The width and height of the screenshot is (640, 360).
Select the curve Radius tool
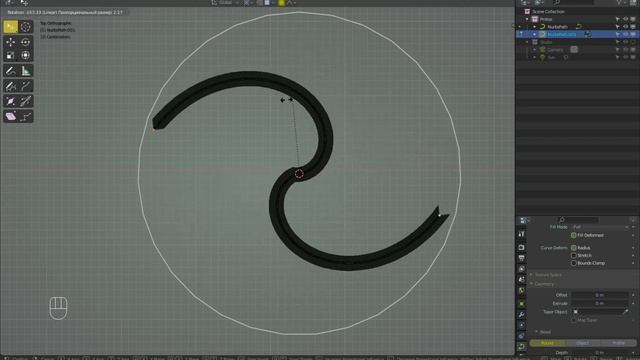tap(11, 101)
